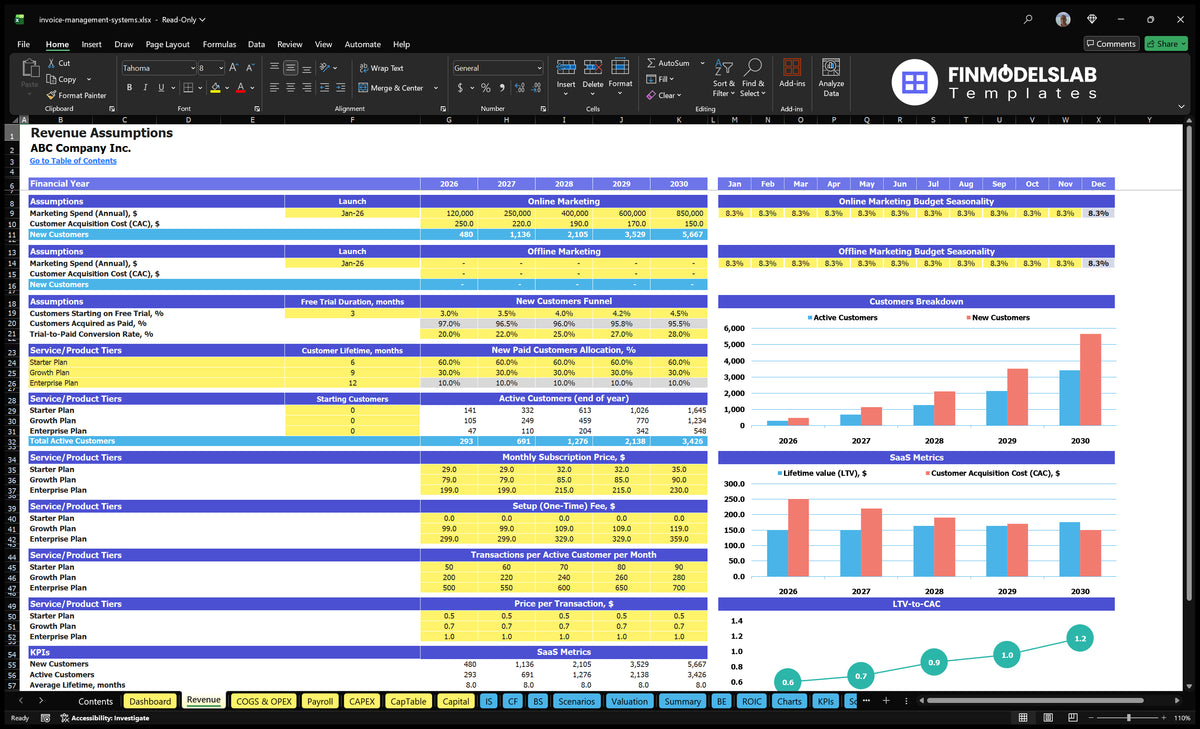Click Wrap Text

click(381, 68)
